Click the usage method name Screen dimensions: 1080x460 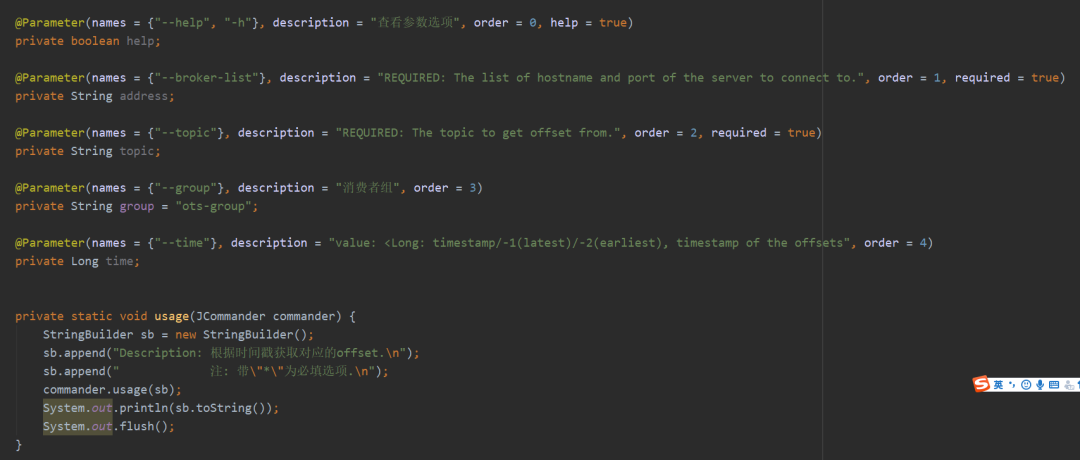pos(172,317)
